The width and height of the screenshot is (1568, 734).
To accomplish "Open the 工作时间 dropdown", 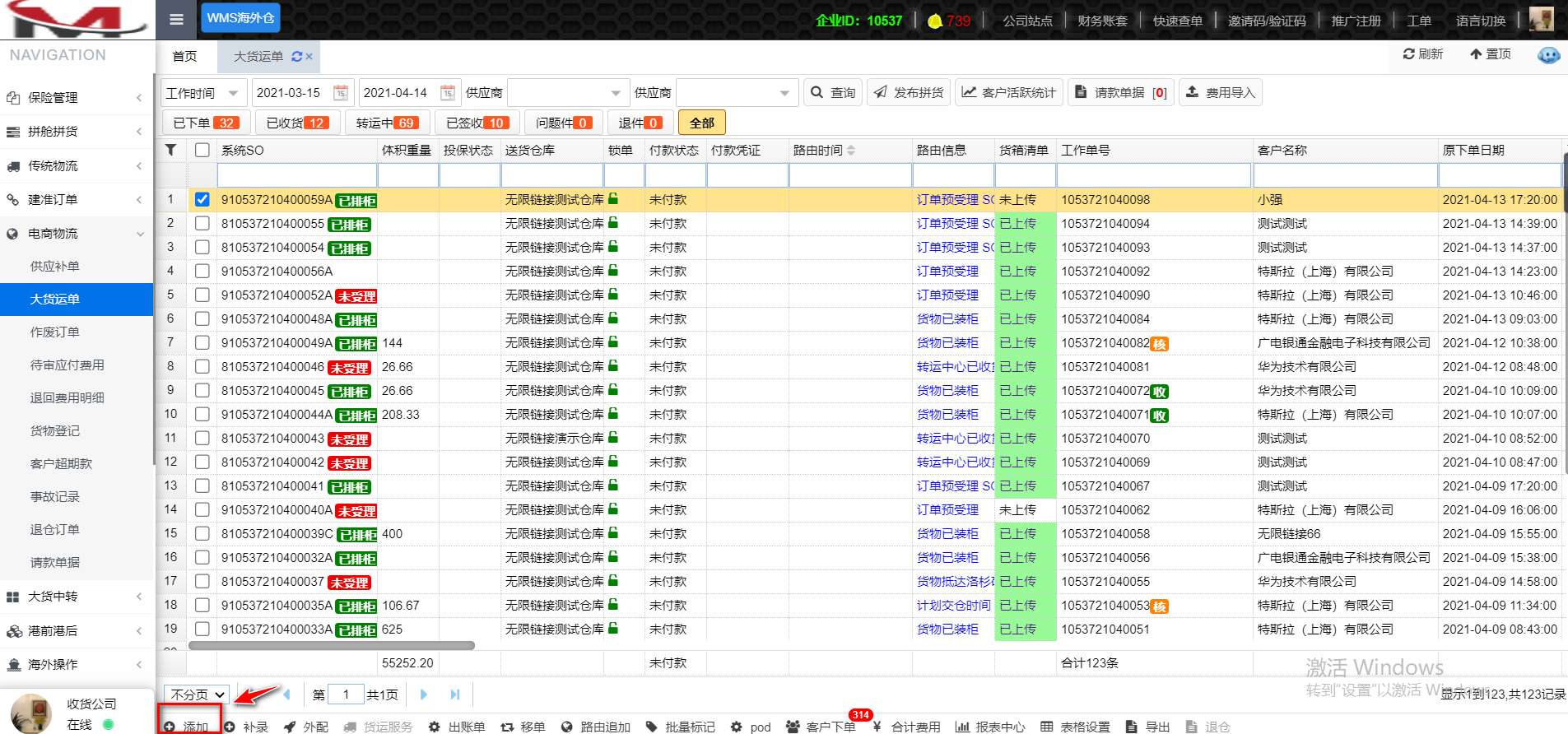I will [202, 93].
